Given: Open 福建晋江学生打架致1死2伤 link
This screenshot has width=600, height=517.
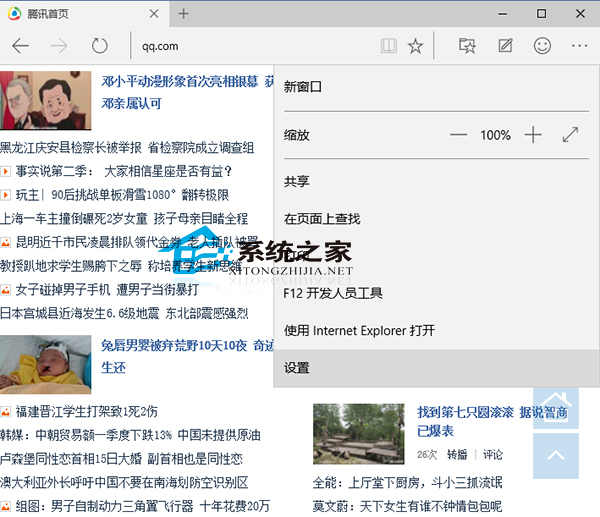Looking at the screenshot, I should [86, 412].
